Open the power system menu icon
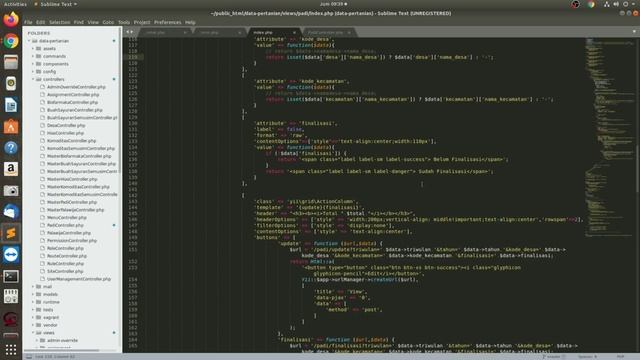The height and width of the screenshot is (360, 640). point(626,4)
